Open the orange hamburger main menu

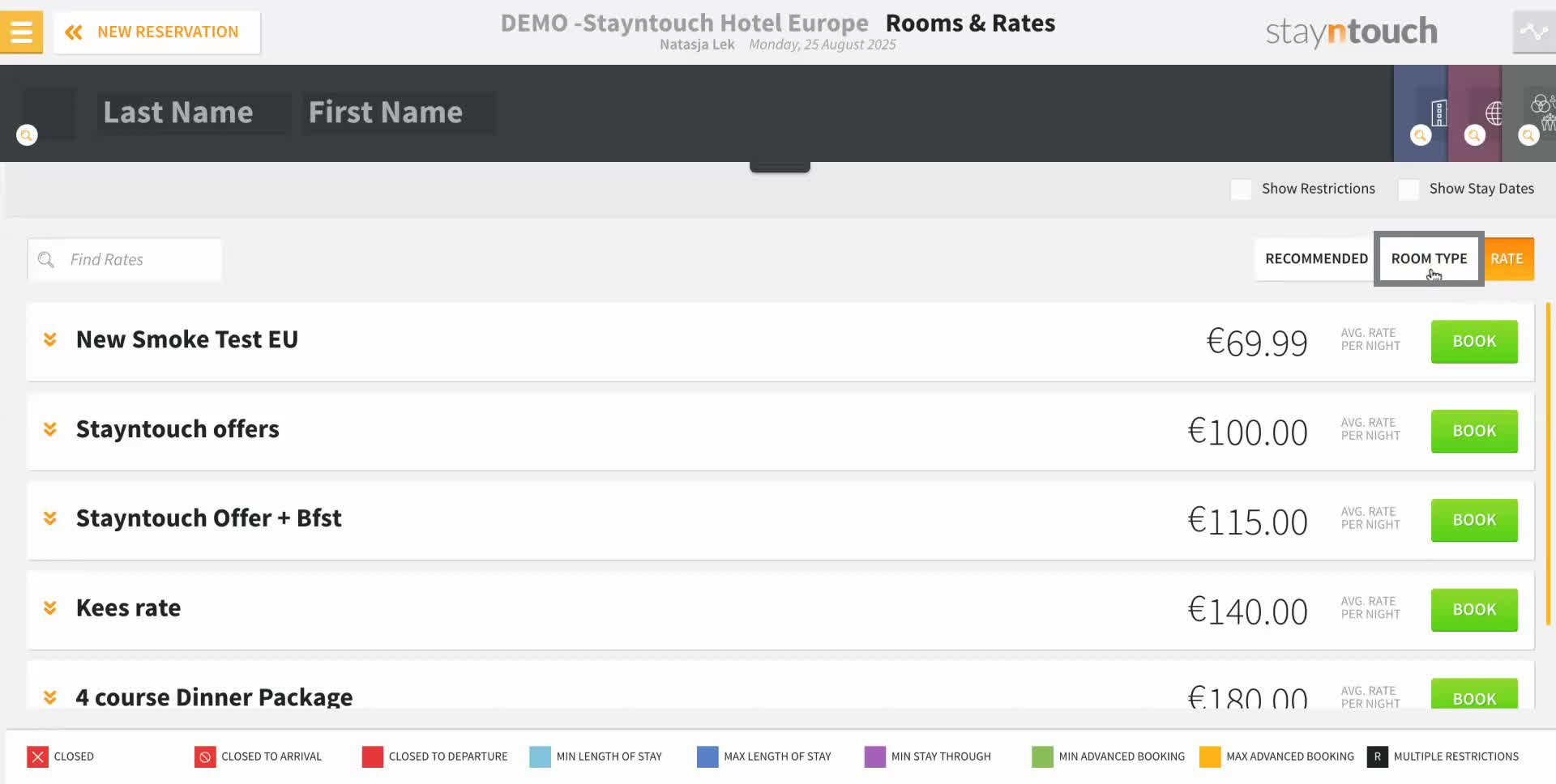pyautogui.click(x=21, y=32)
